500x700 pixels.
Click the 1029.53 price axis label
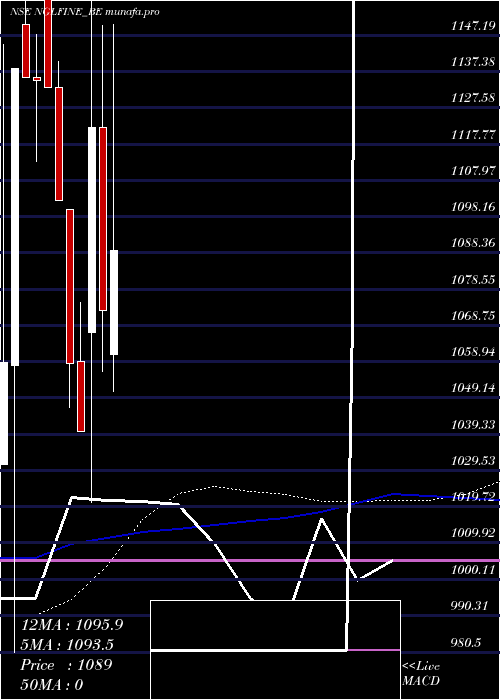[x=473, y=460]
